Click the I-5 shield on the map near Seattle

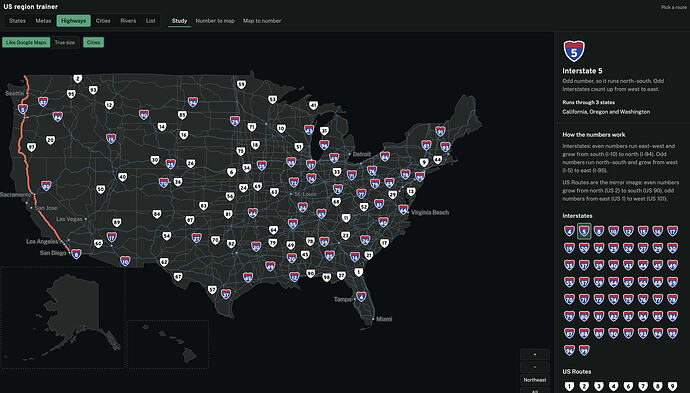click(23, 109)
